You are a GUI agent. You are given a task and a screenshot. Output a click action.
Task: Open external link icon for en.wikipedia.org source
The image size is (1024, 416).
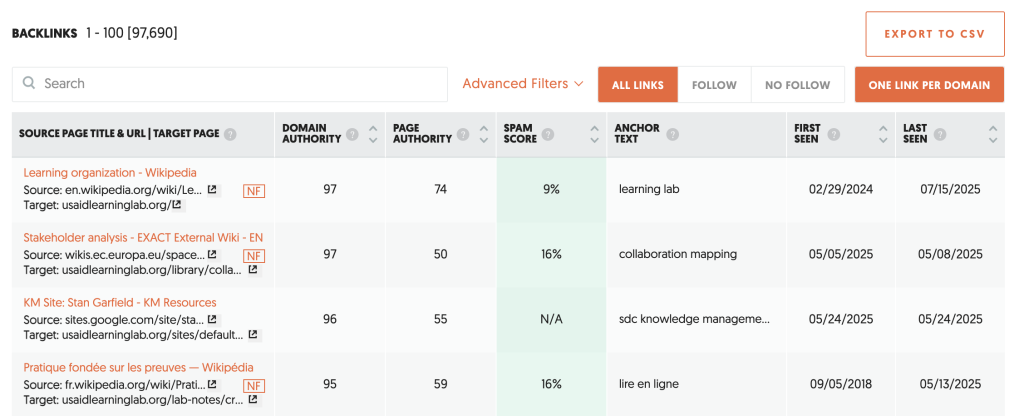[x=212, y=190]
